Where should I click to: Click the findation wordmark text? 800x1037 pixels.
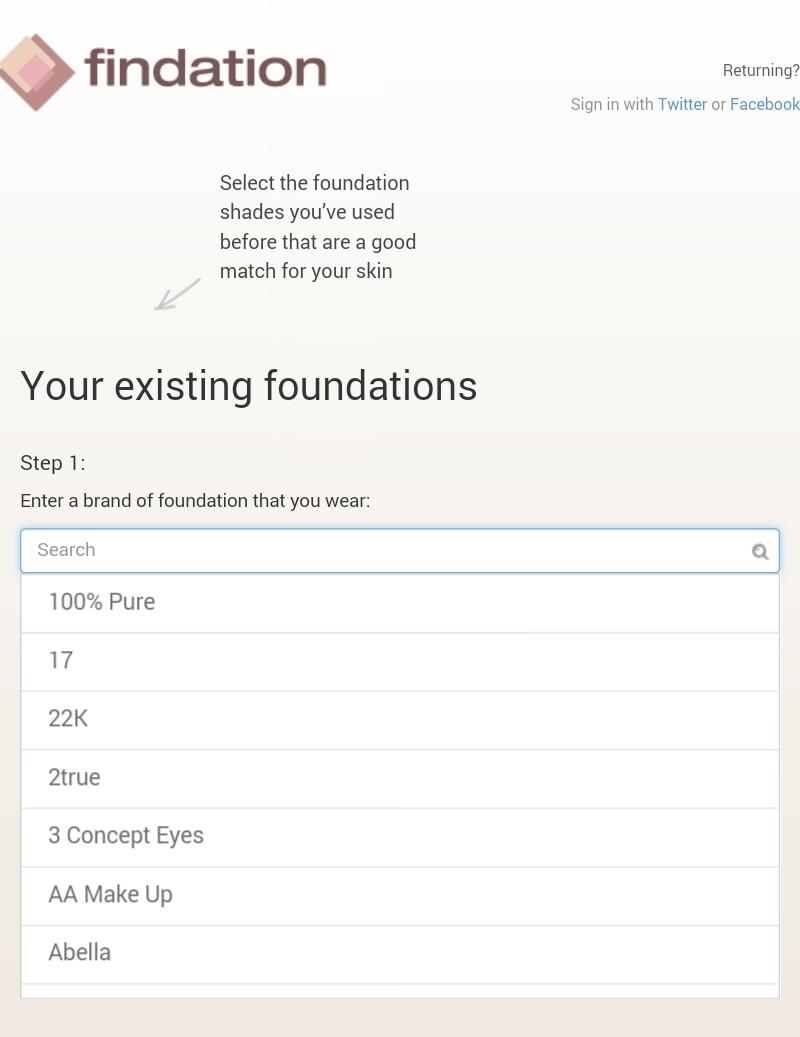[x=205, y=69]
